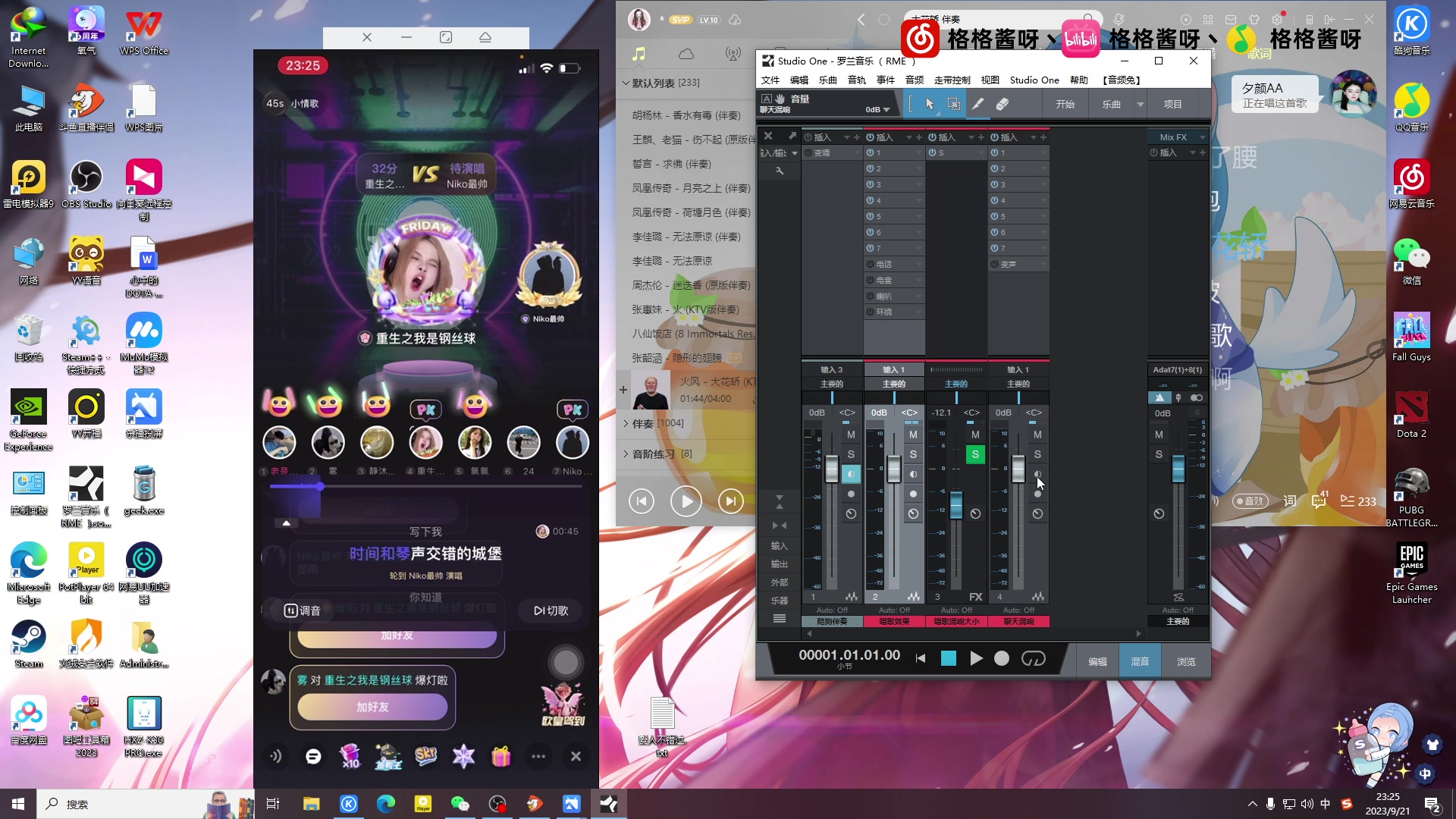1456x819 pixels.
Task: Enable the 电话 insert power button
Action: coord(870,265)
